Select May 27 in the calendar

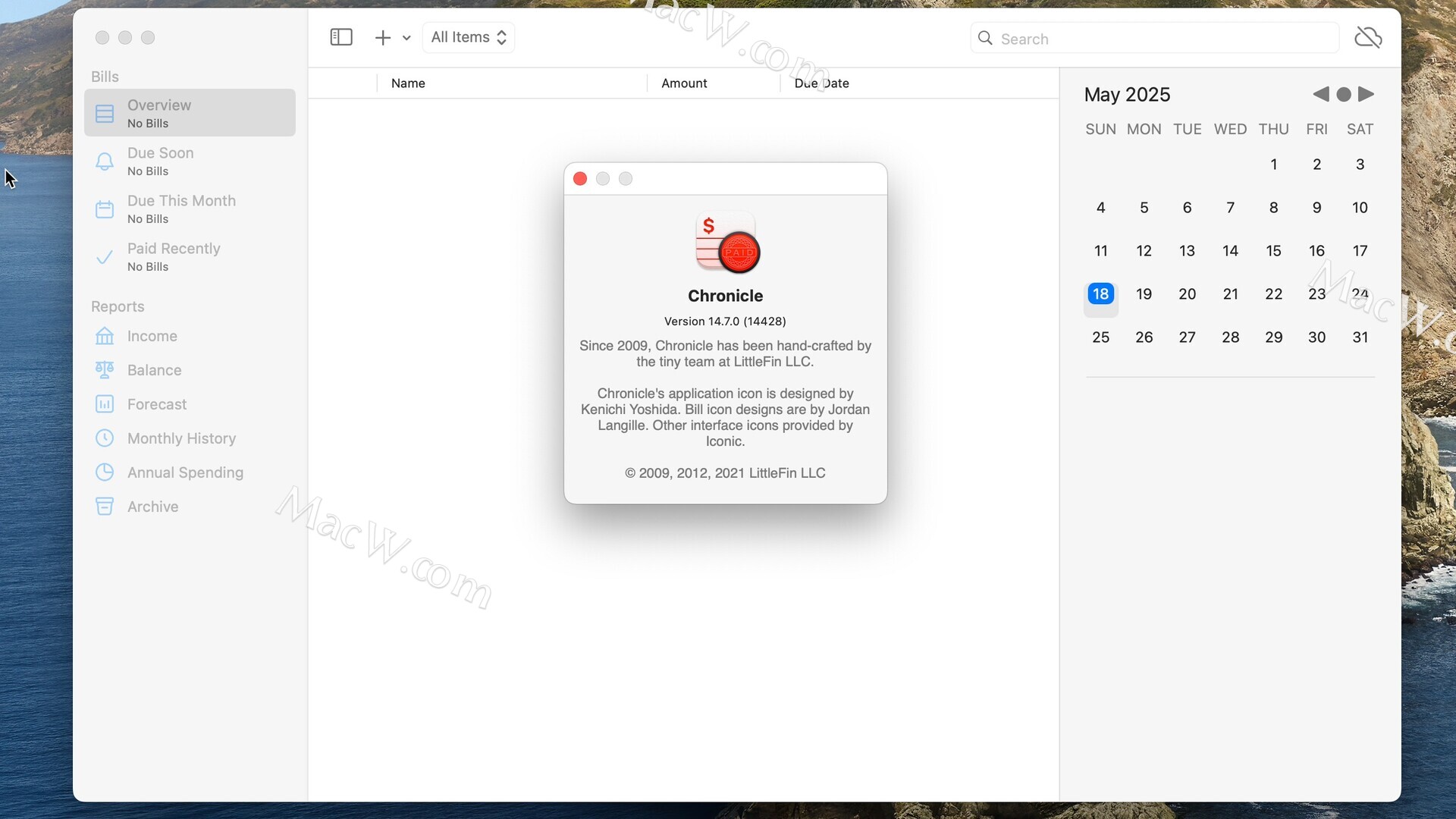[x=1188, y=337]
